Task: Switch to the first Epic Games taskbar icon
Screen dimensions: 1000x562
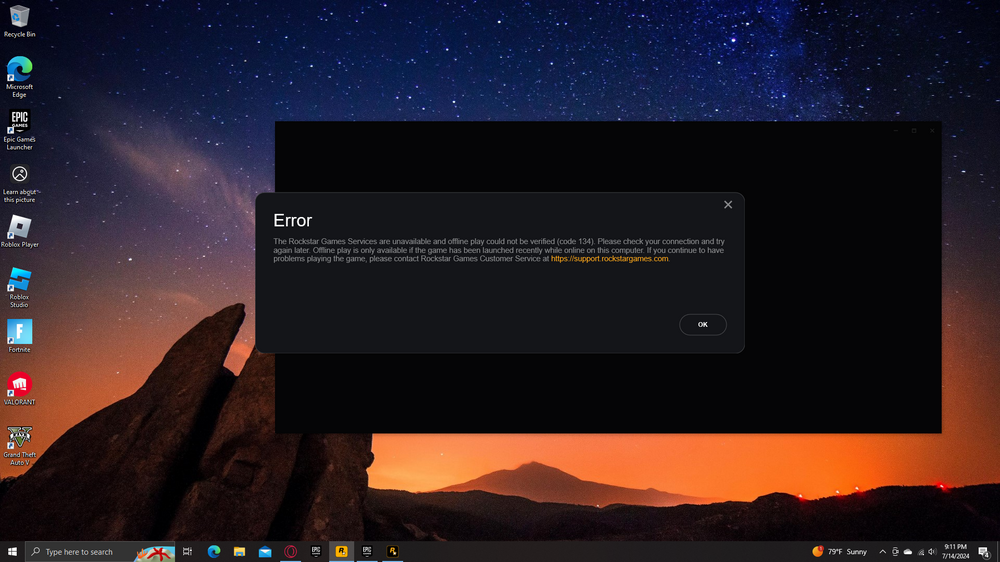Action: [316, 552]
